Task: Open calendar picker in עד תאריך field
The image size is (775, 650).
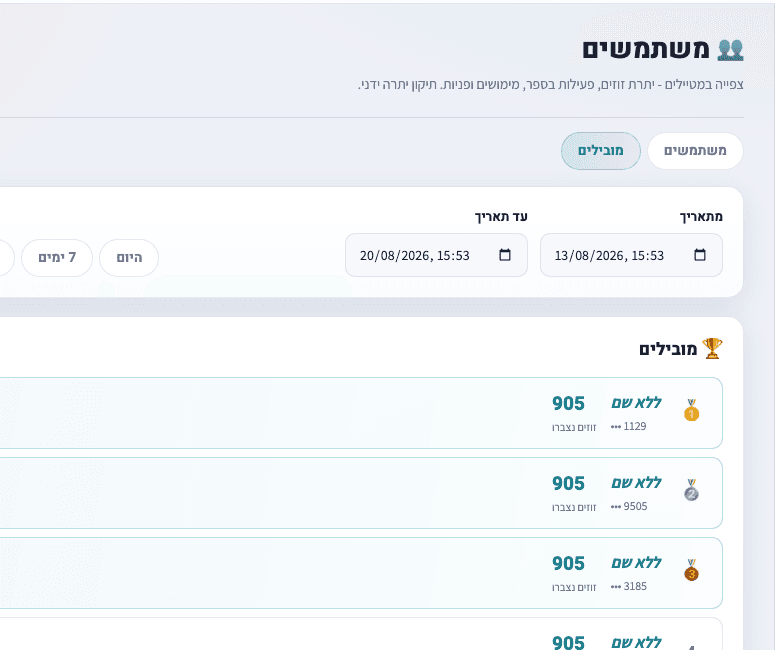Action: pos(505,255)
